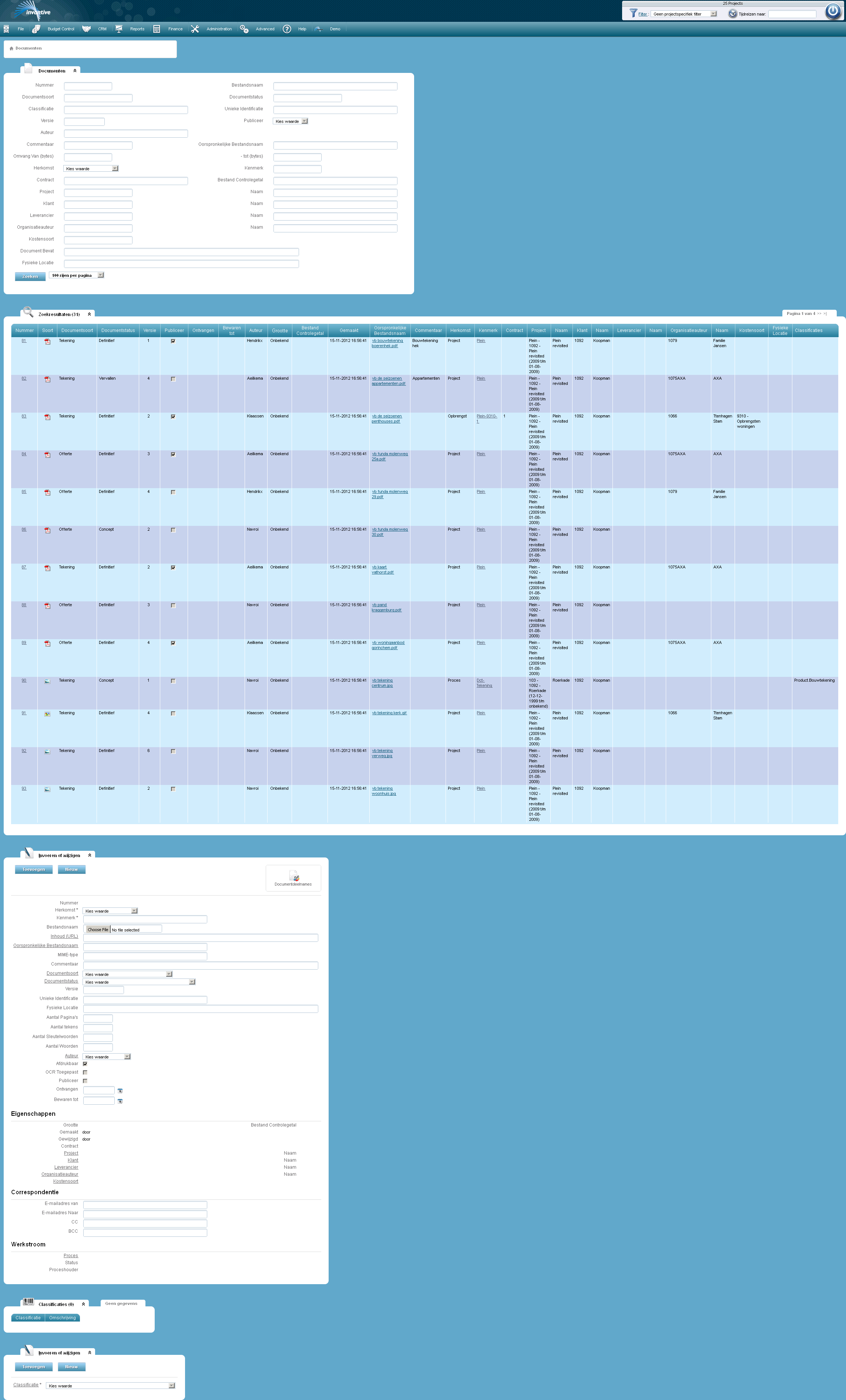Click the Help question mark icon
The width and height of the screenshot is (846, 1400).
coord(287,29)
